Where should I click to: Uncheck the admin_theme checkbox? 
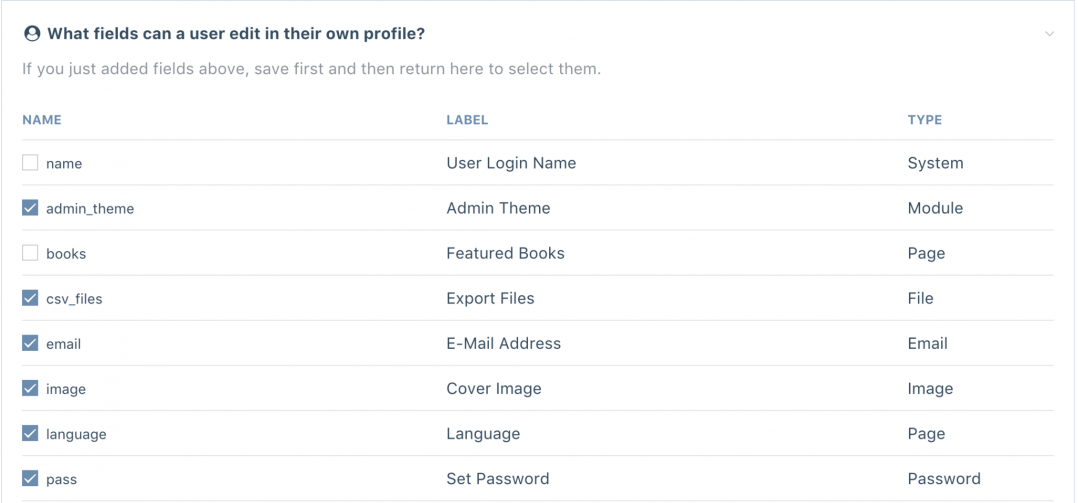point(30,208)
